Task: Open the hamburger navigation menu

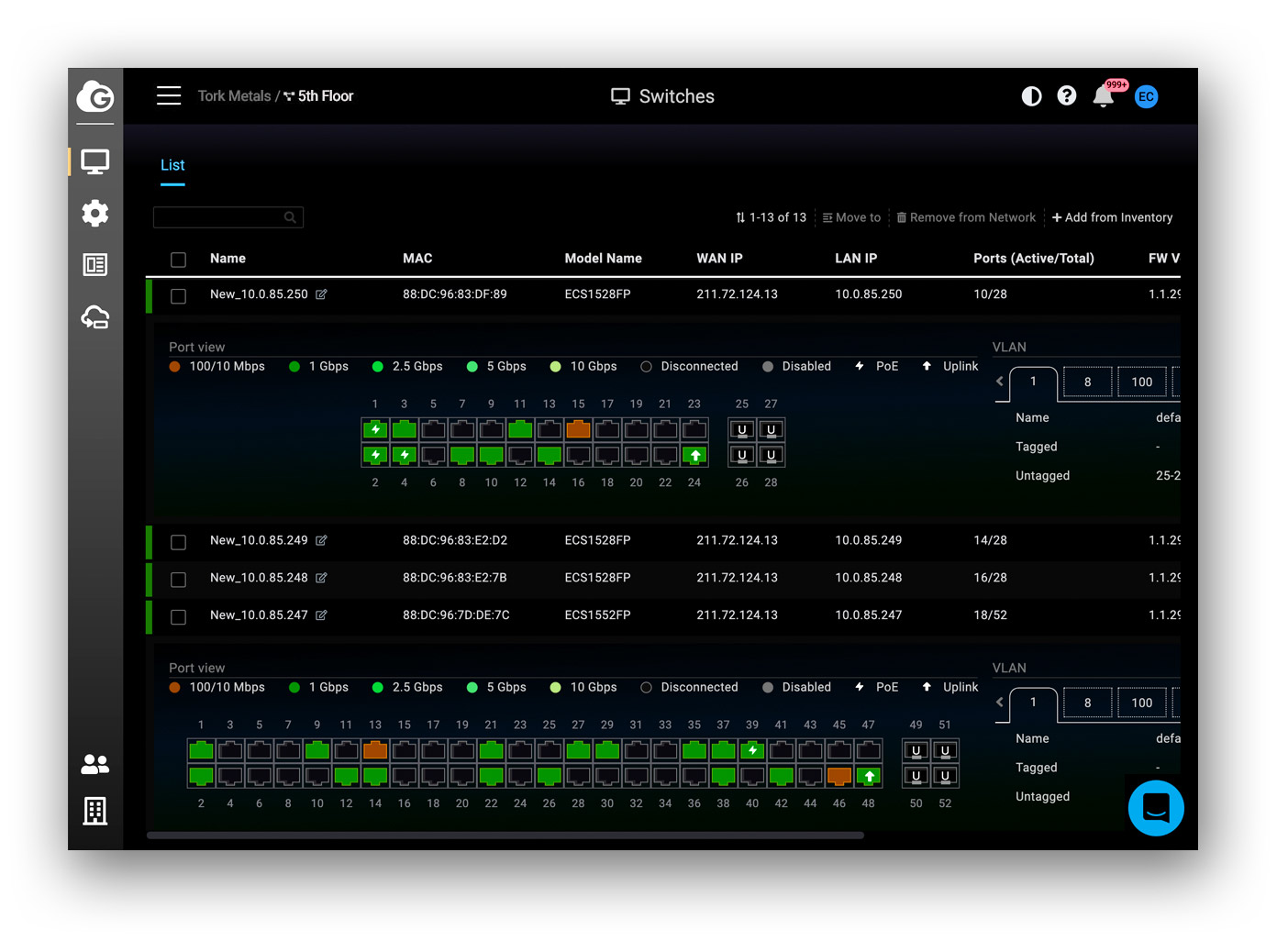Action: tap(169, 96)
